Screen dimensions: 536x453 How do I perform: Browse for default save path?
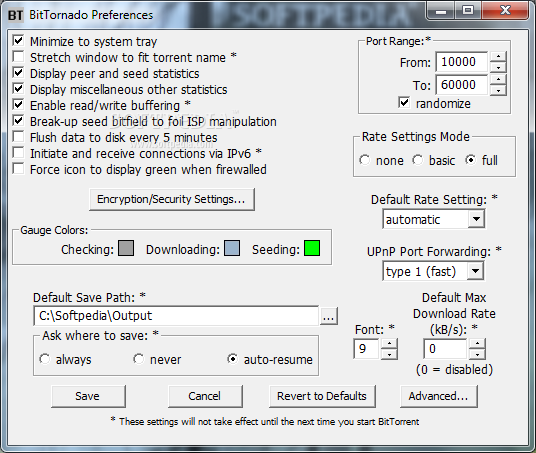click(329, 316)
